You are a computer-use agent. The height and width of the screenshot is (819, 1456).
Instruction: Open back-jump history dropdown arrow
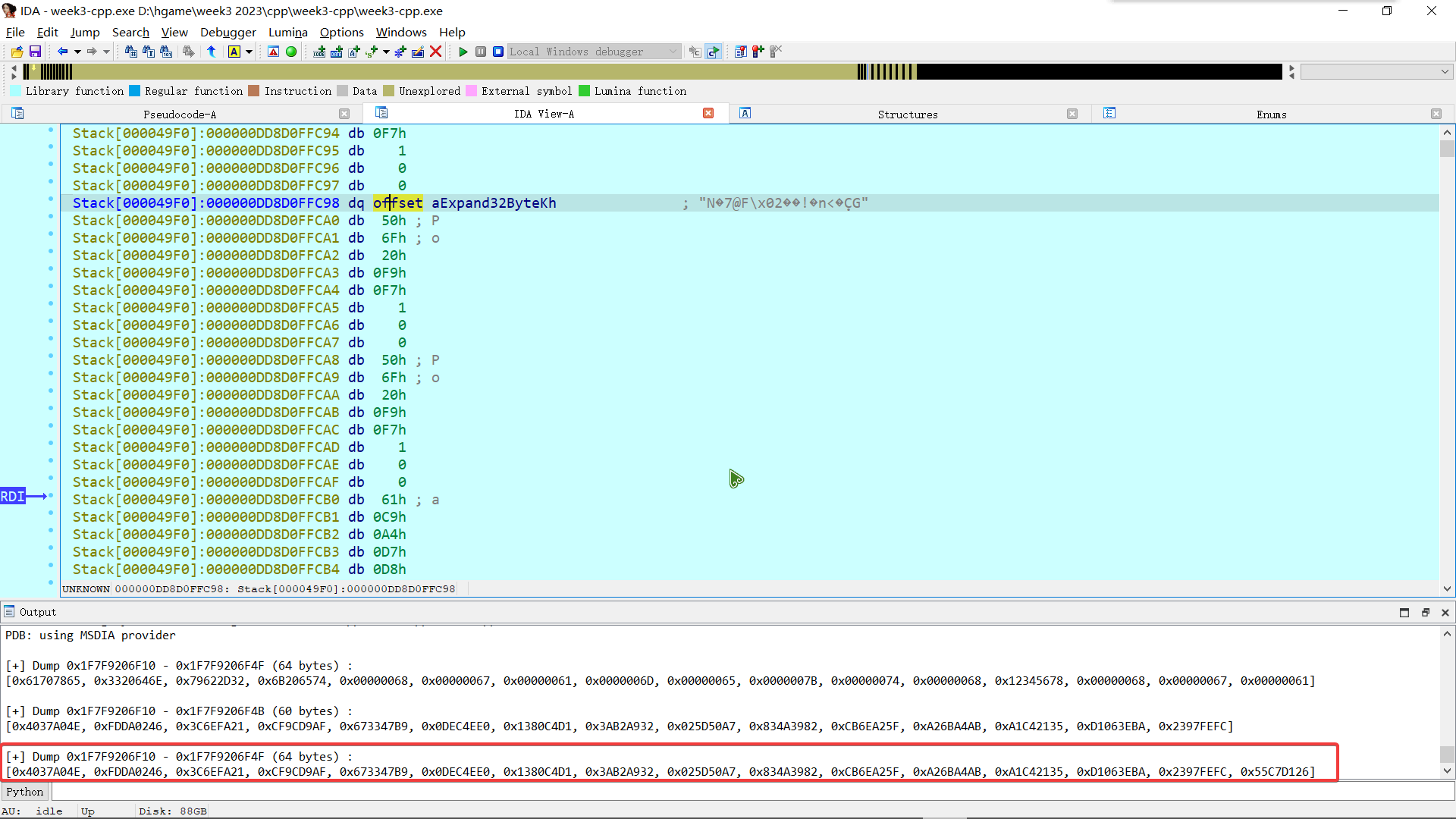77,52
